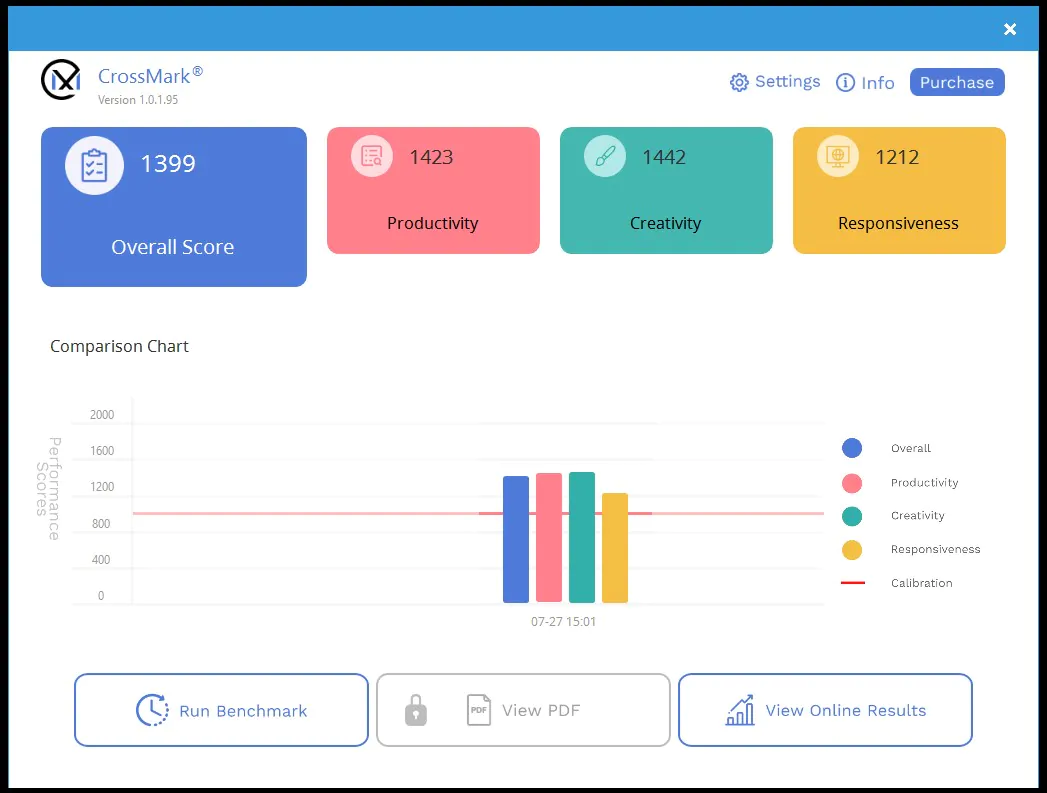Click the Responsiveness card label

[898, 223]
